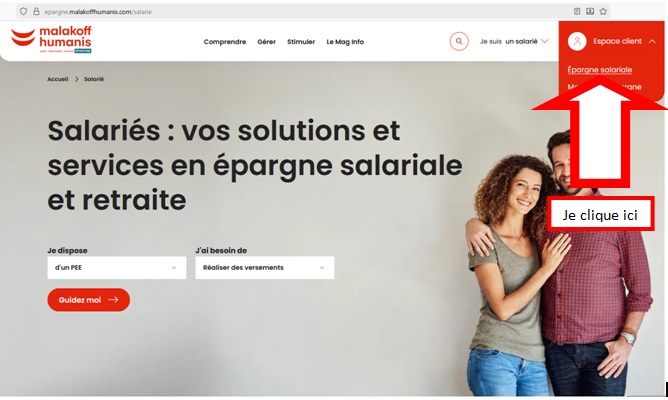Click the reader view icon in address bar
Viewport: 668px width, 400px height.
click(577, 12)
